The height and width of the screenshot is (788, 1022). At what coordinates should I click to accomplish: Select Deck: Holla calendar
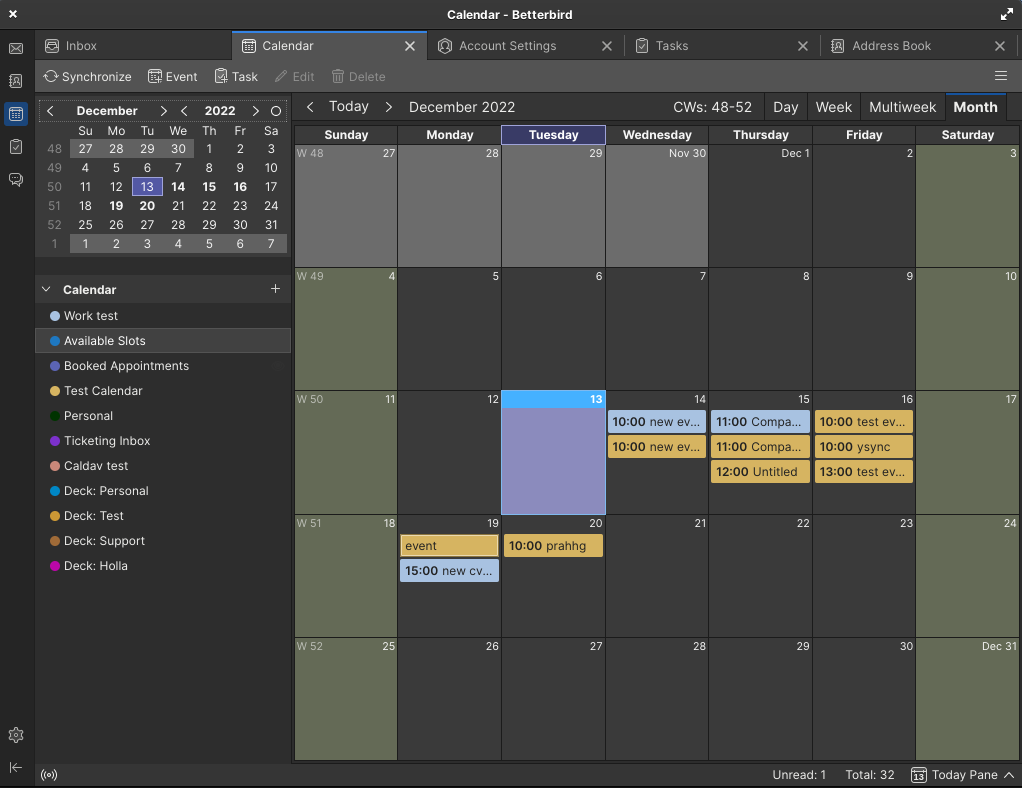pyautogui.click(x=163, y=566)
